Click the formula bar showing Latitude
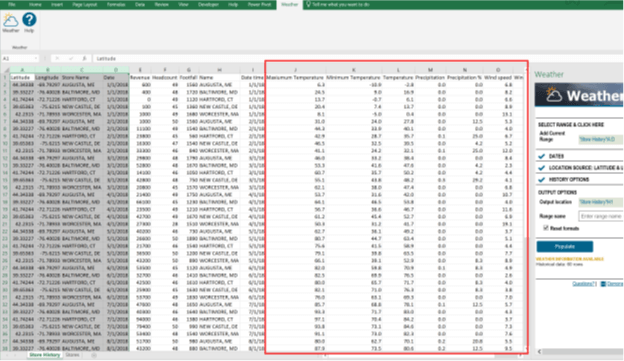 point(310,59)
